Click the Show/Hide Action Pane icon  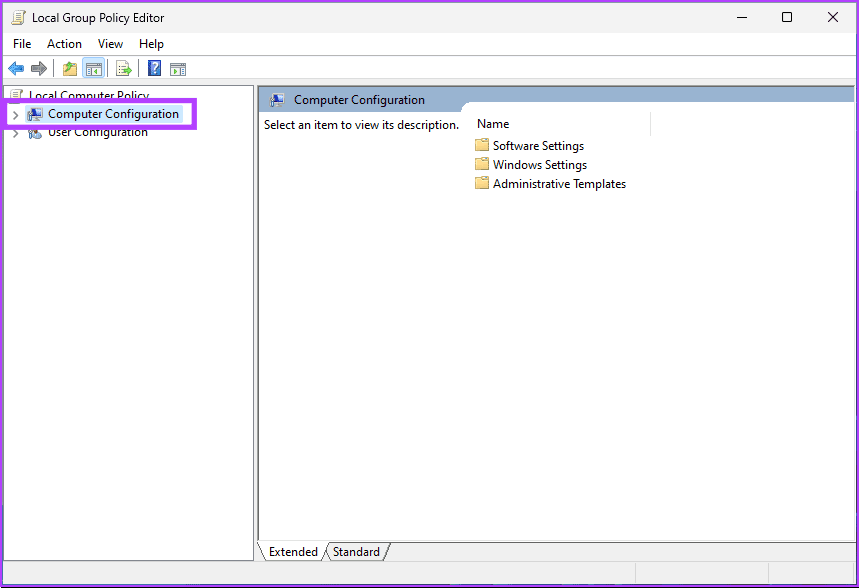178,68
